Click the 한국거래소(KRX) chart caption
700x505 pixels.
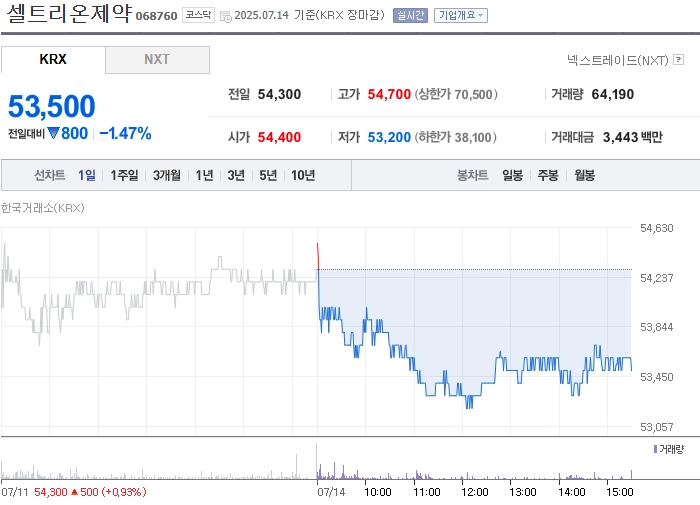pyautogui.click(x=42, y=208)
